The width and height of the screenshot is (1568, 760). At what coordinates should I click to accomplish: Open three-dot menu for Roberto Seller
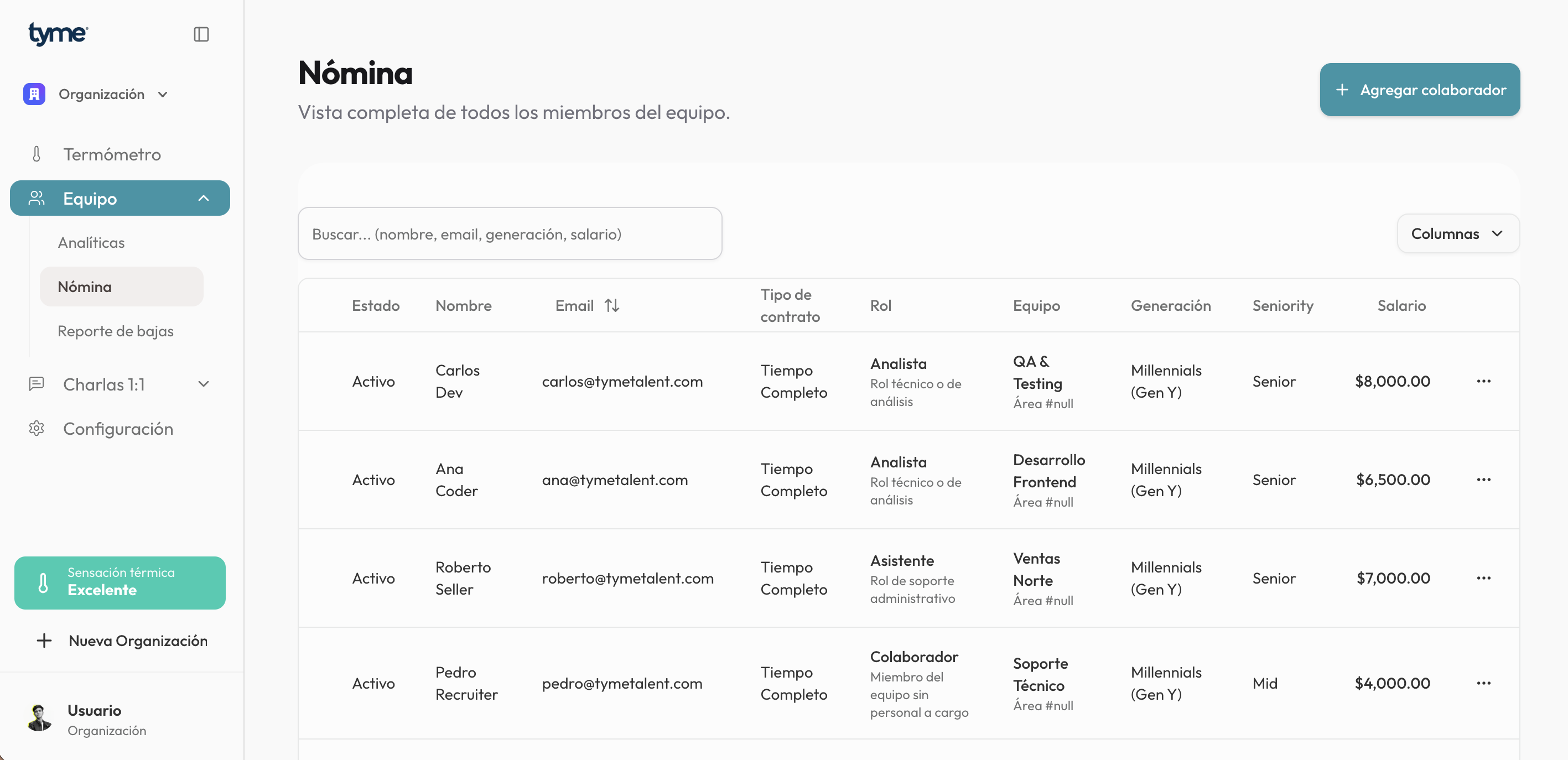coord(1483,578)
